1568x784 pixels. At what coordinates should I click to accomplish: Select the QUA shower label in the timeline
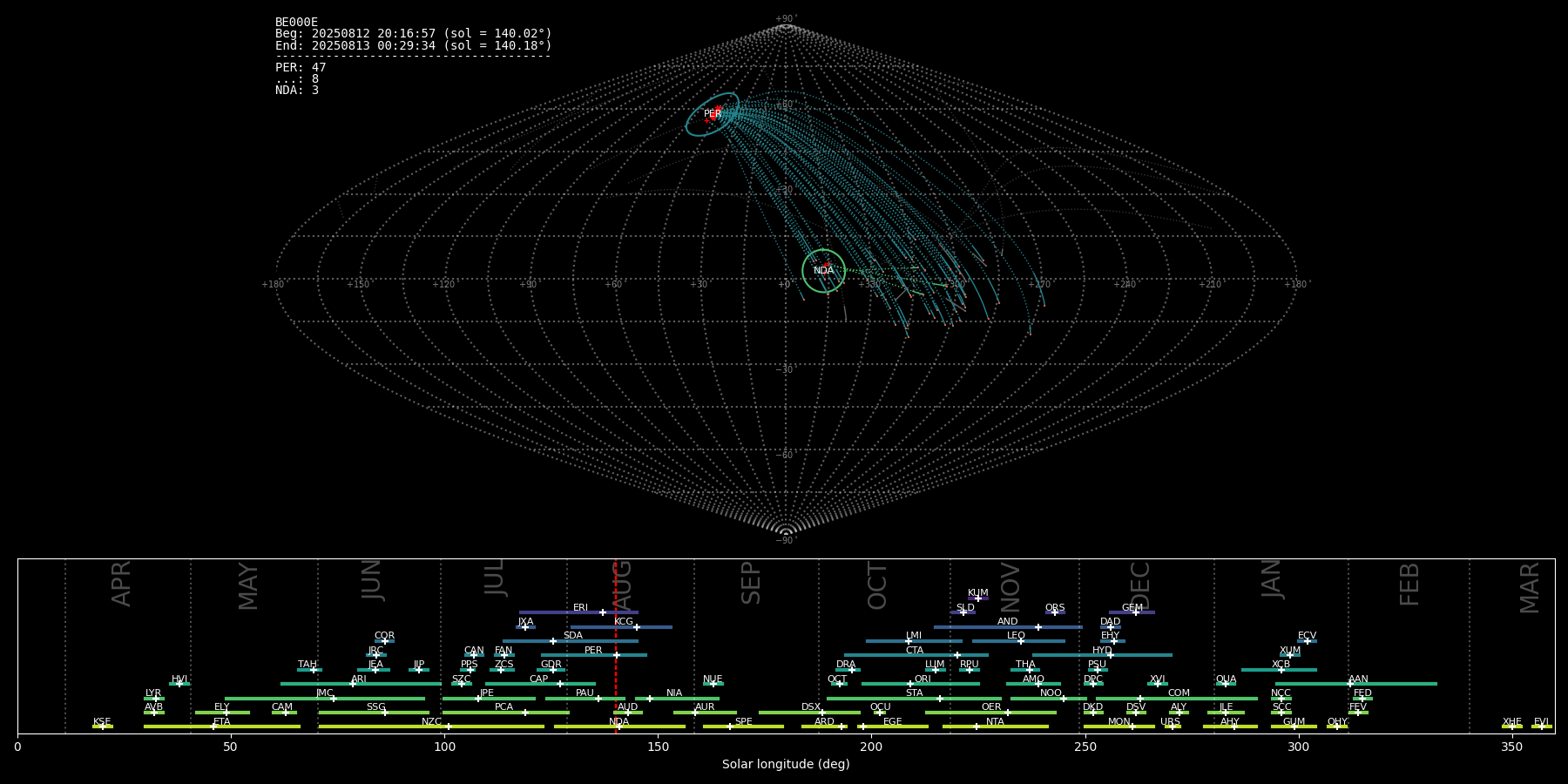(1227, 679)
